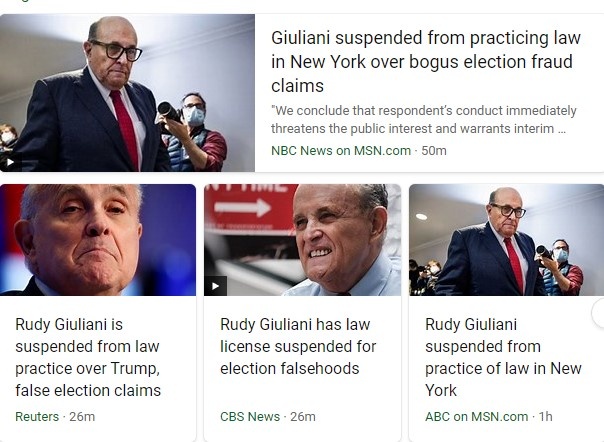This screenshot has height=442, width=604.
Task: Play the video on the top NBC story thumbnail
Action: pyautogui.click(x=11, y=162)
